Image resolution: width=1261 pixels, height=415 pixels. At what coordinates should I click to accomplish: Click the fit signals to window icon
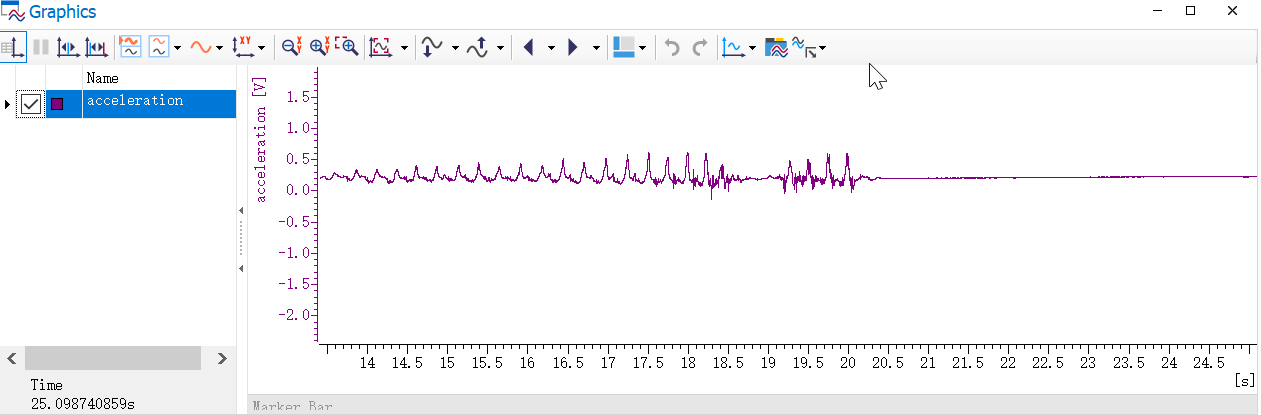(x=381, y=47)
